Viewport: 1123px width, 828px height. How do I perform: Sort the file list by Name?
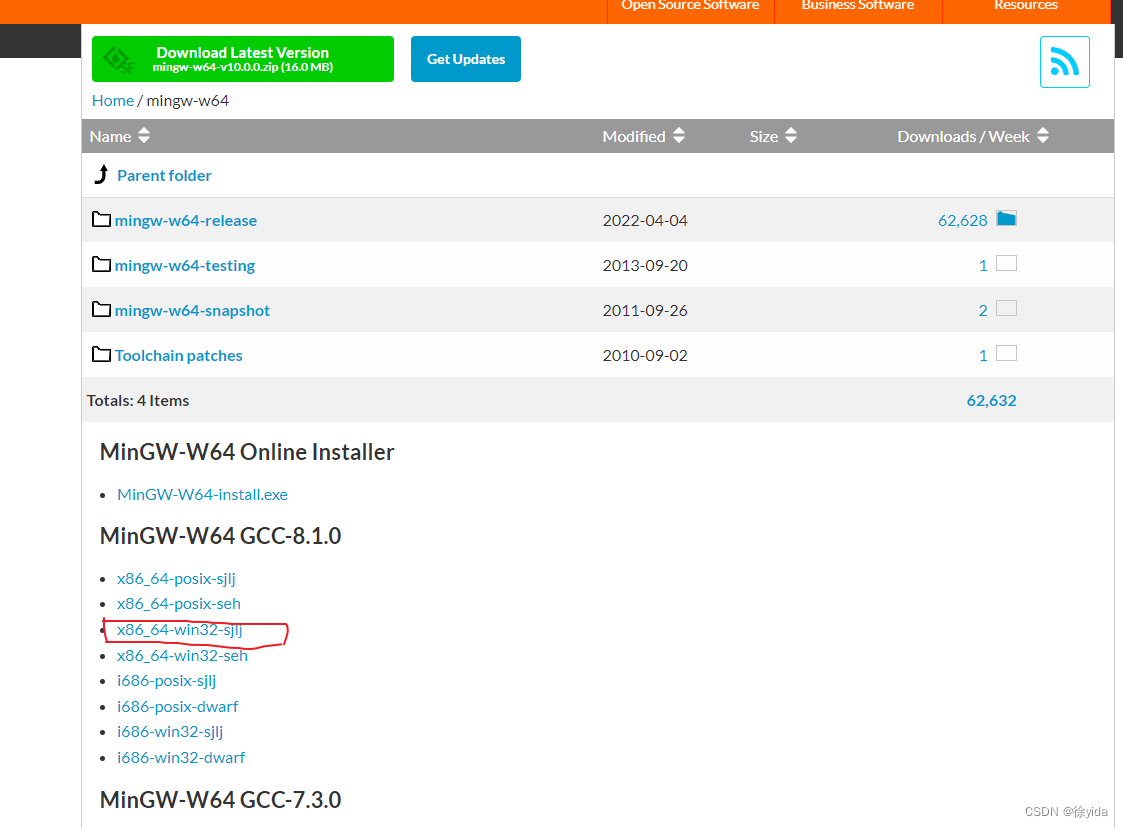coord(120,136)
